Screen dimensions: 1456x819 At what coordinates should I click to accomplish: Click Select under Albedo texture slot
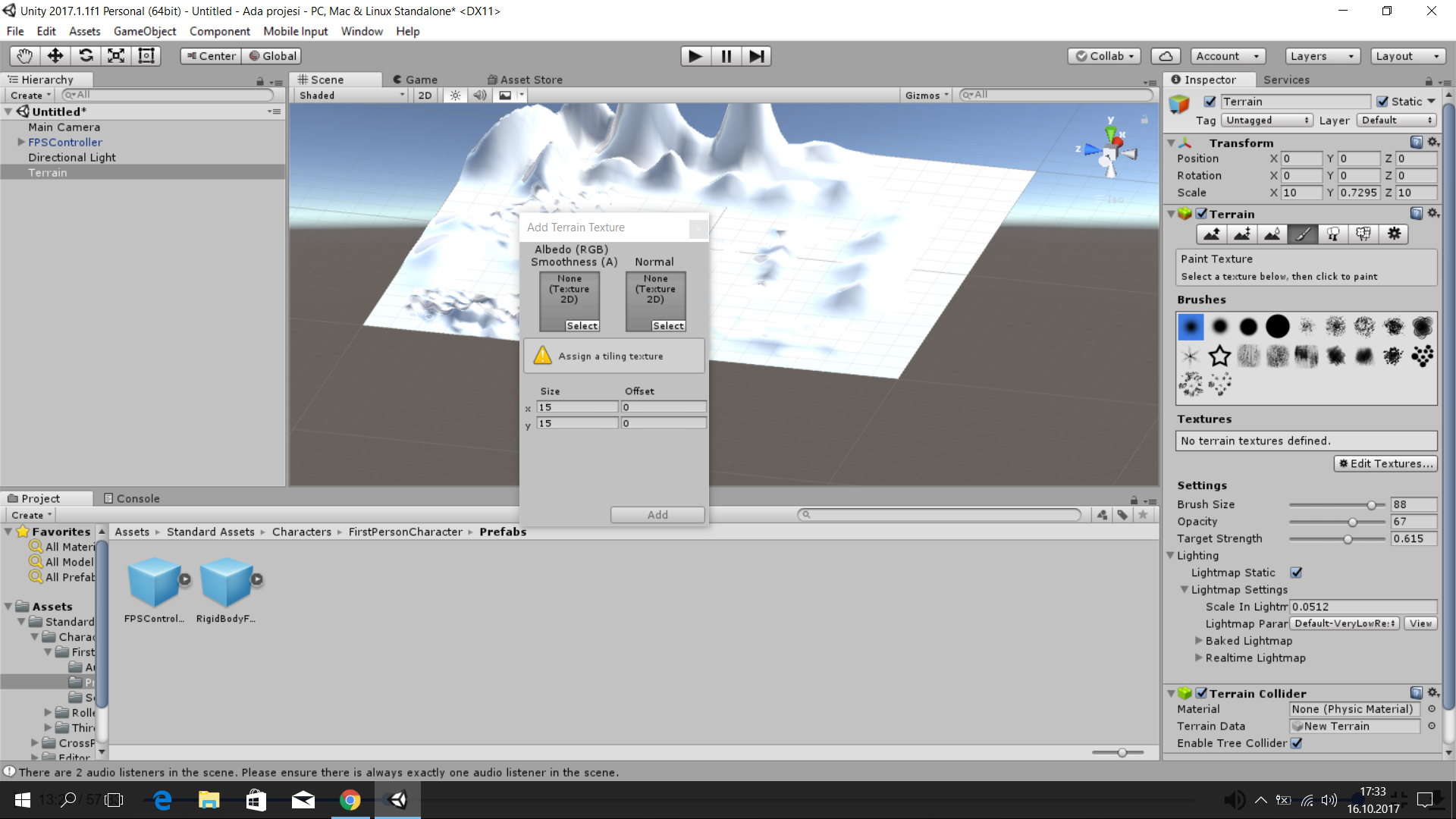coord(582,326)
